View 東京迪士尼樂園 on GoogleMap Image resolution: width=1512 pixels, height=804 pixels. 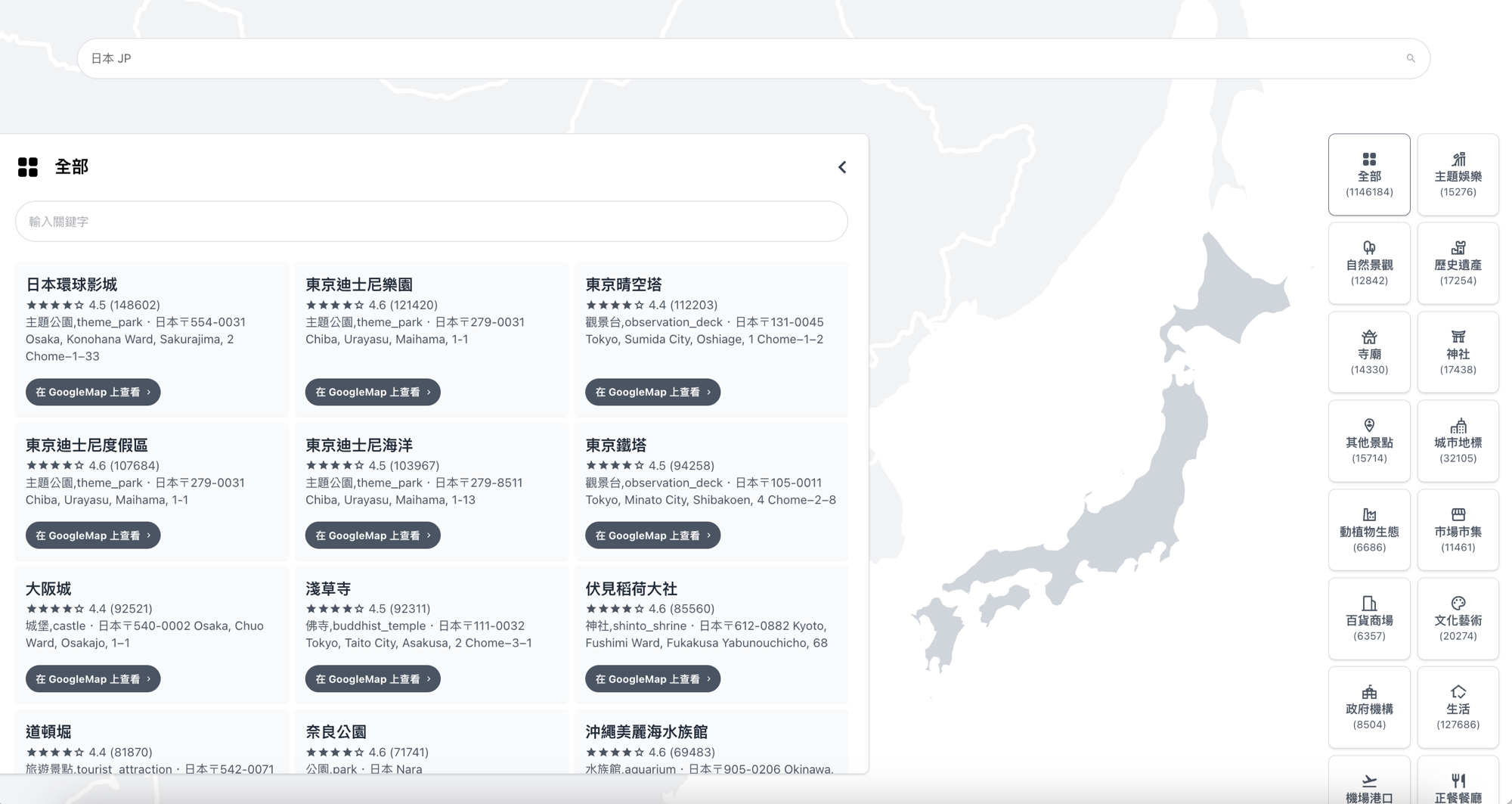pos(373,392)
